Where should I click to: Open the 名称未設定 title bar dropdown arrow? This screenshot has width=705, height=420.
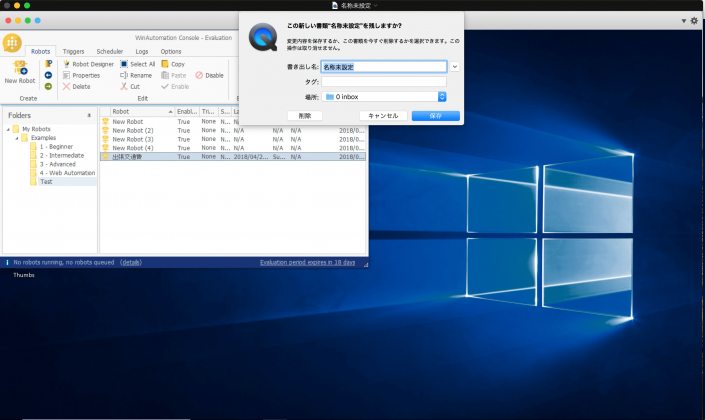click(x=376, y=5)
